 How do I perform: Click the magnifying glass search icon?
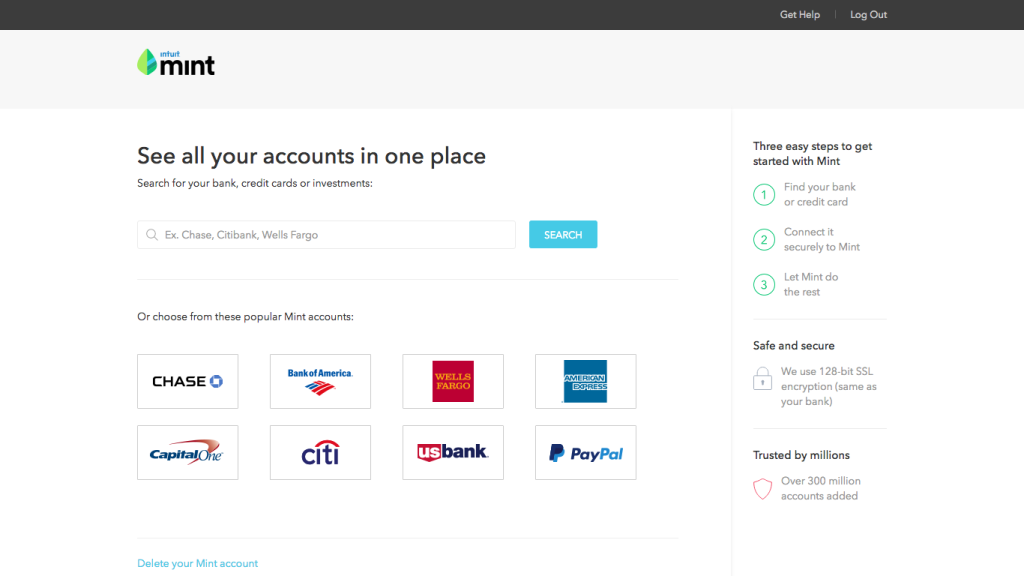click(x=152, y=235)
